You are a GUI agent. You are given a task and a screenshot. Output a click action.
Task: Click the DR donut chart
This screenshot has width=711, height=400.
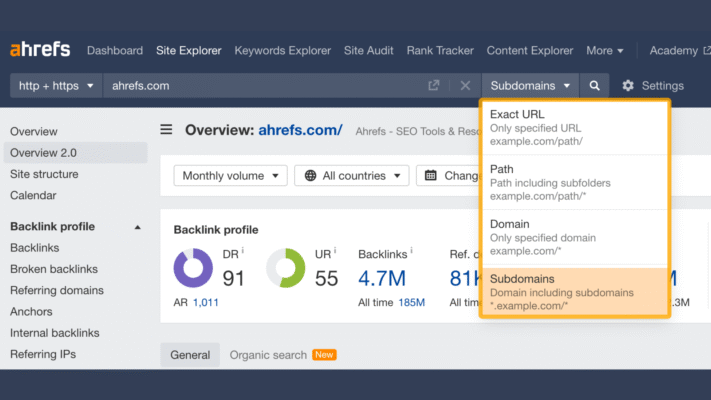(x=193, y=268)
